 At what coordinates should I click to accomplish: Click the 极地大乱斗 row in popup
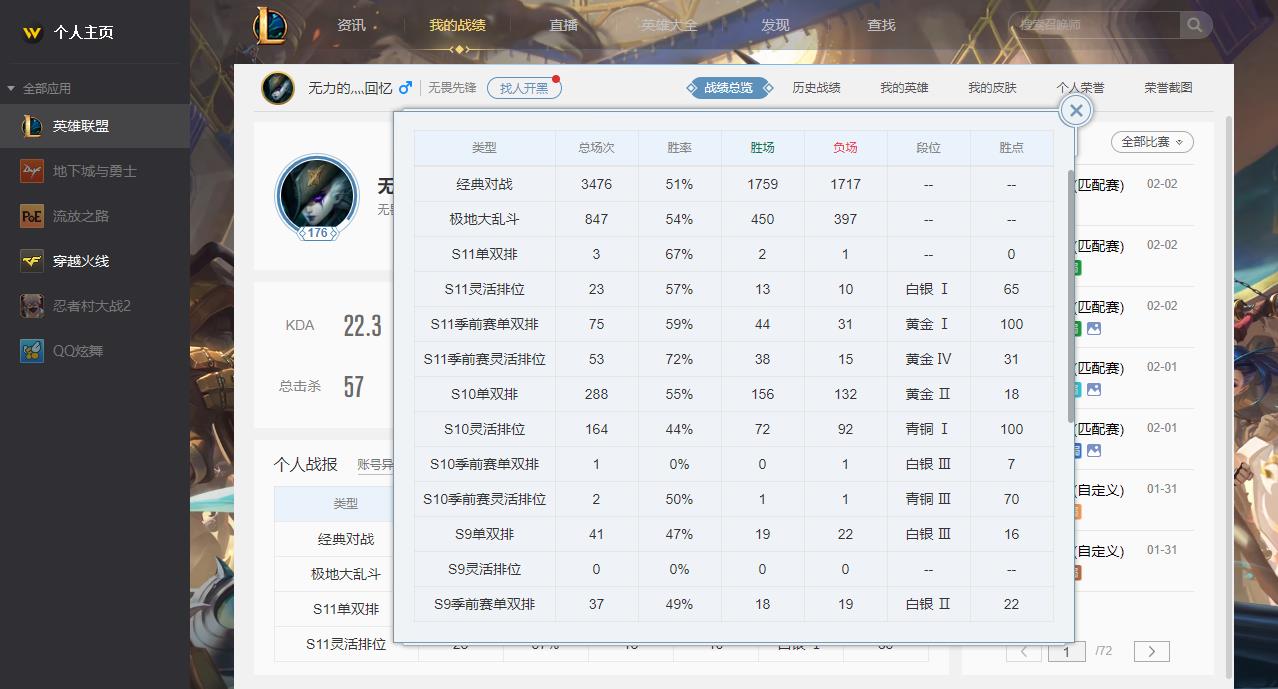tap(733, 219)
